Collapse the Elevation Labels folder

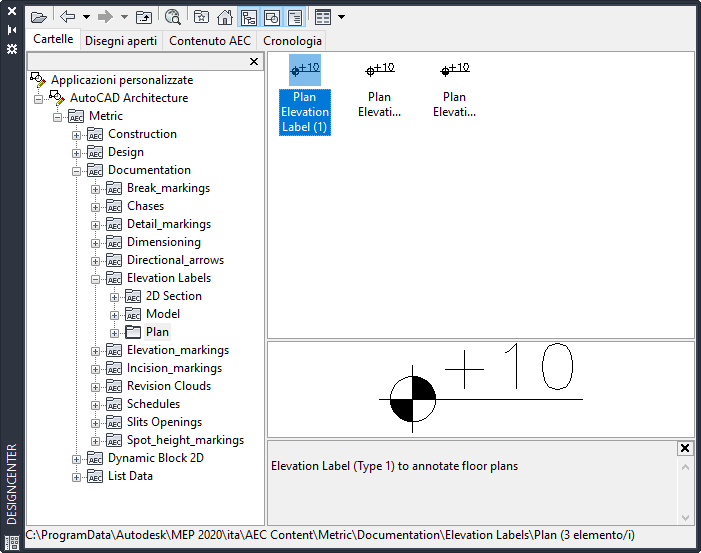[95, 279]
